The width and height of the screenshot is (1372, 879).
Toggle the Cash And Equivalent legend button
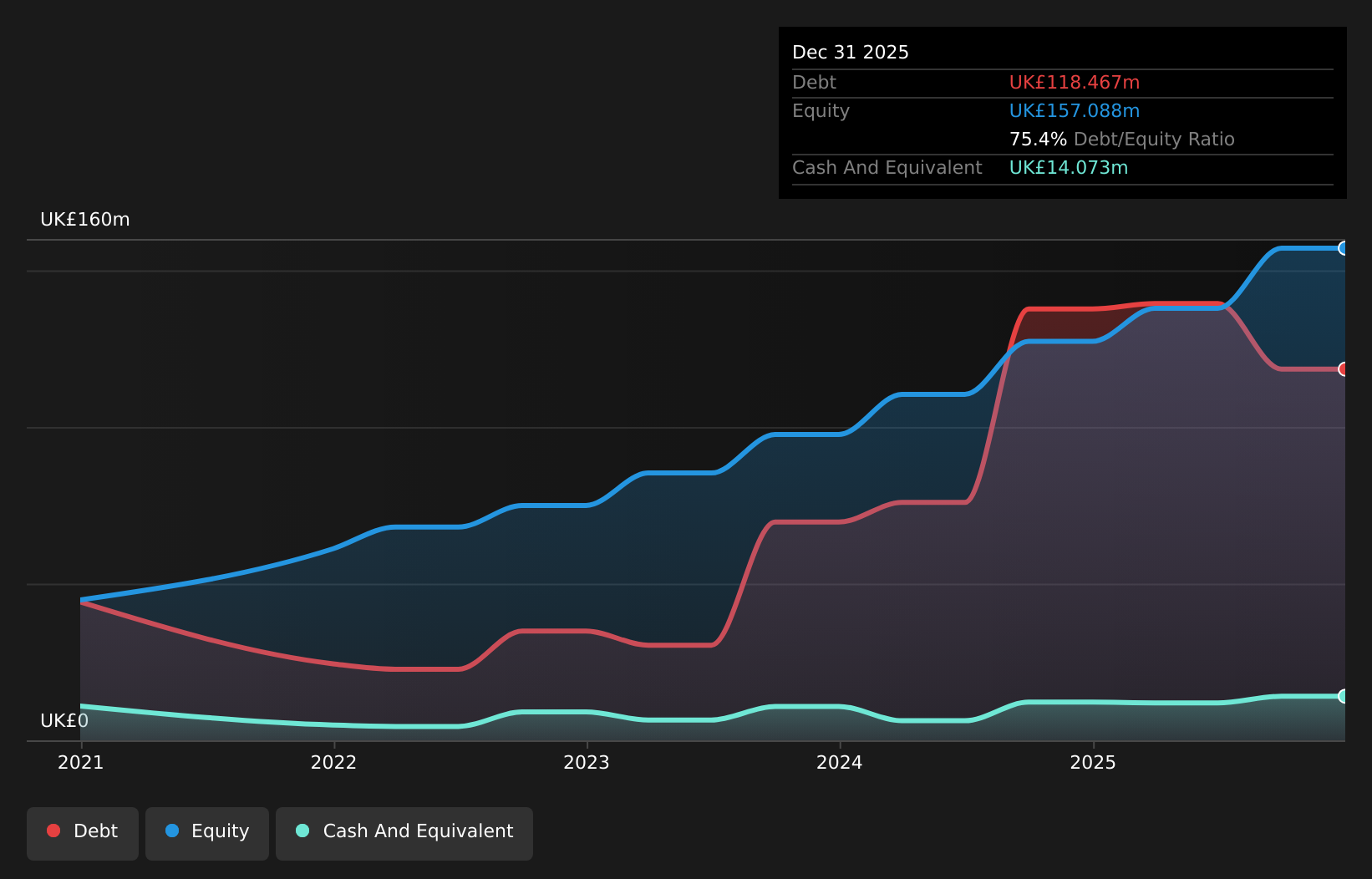pos(404,833)
